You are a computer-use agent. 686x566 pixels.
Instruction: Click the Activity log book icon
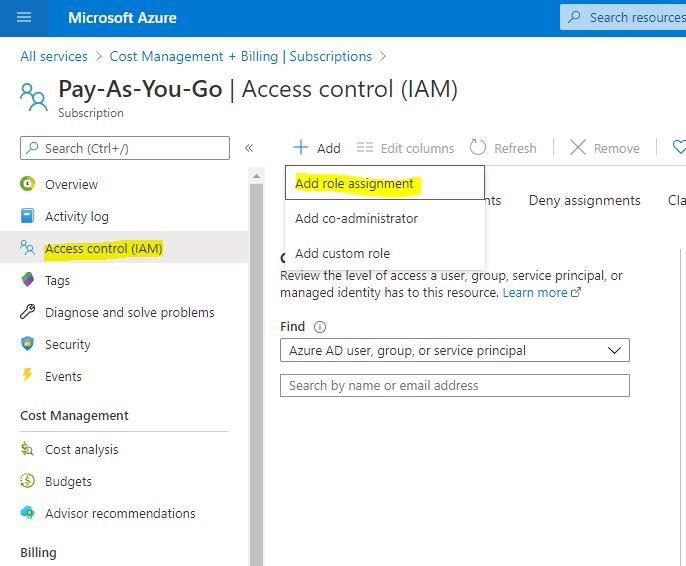point(27,216)
